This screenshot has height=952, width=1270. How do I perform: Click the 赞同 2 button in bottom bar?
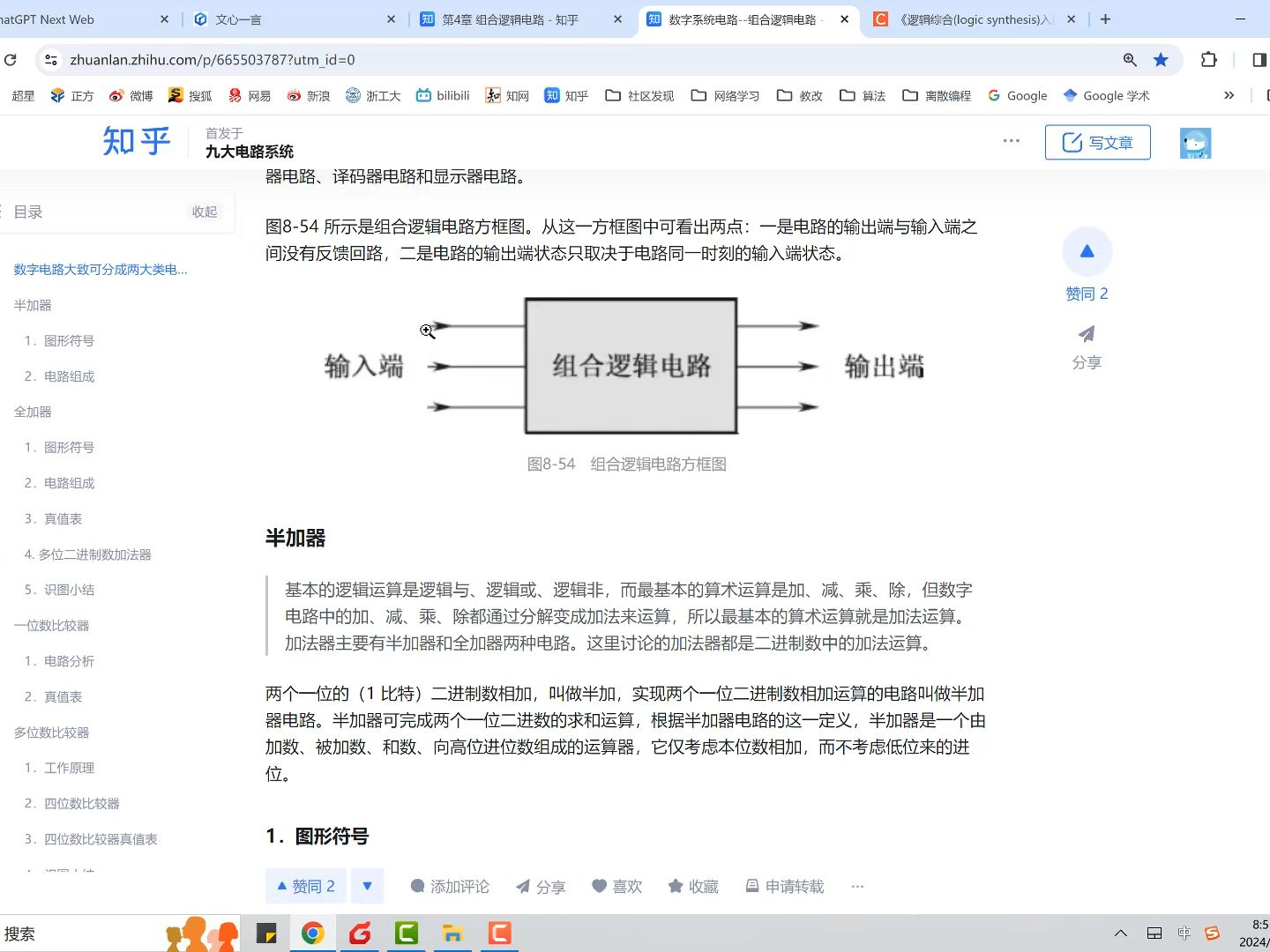(x=306, y=886)
